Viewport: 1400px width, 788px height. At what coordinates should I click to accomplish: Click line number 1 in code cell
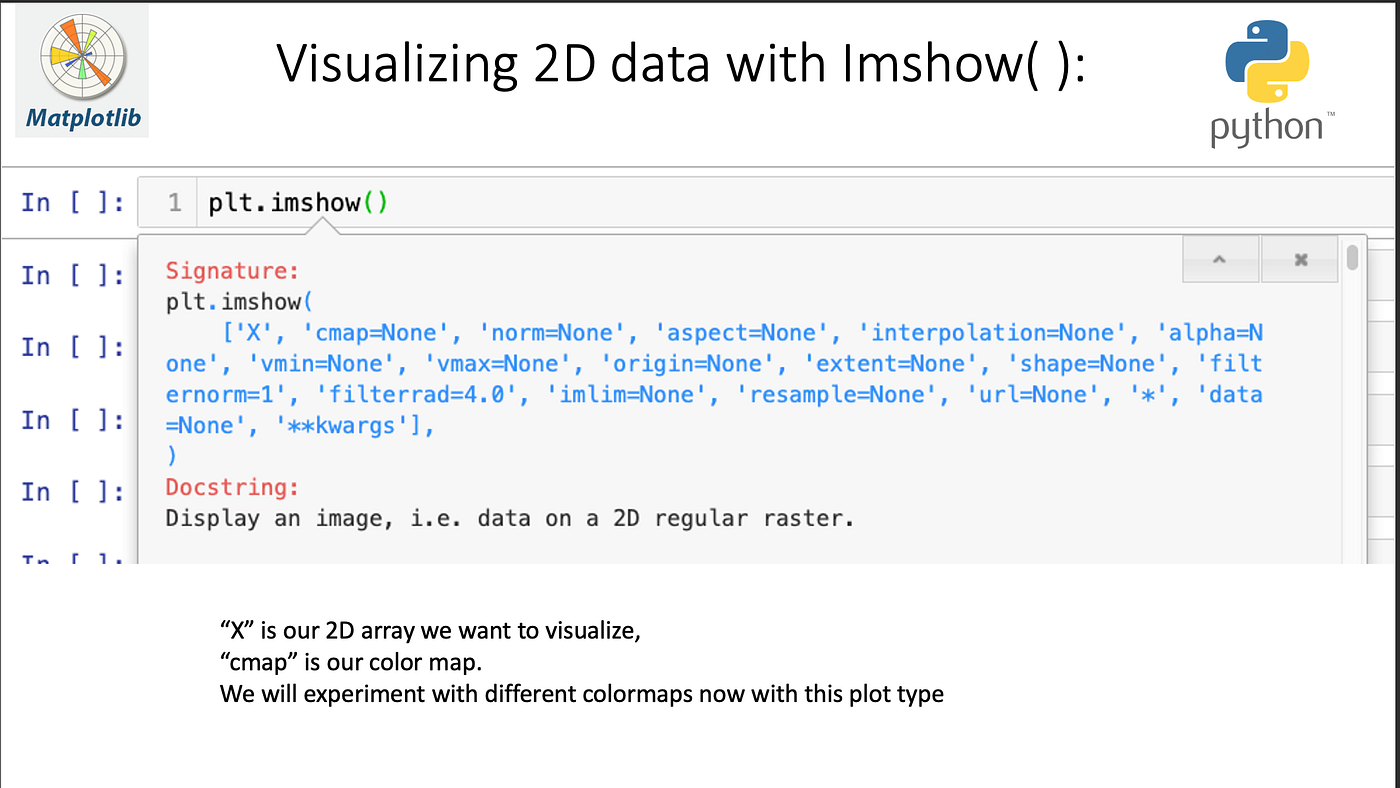175,203
